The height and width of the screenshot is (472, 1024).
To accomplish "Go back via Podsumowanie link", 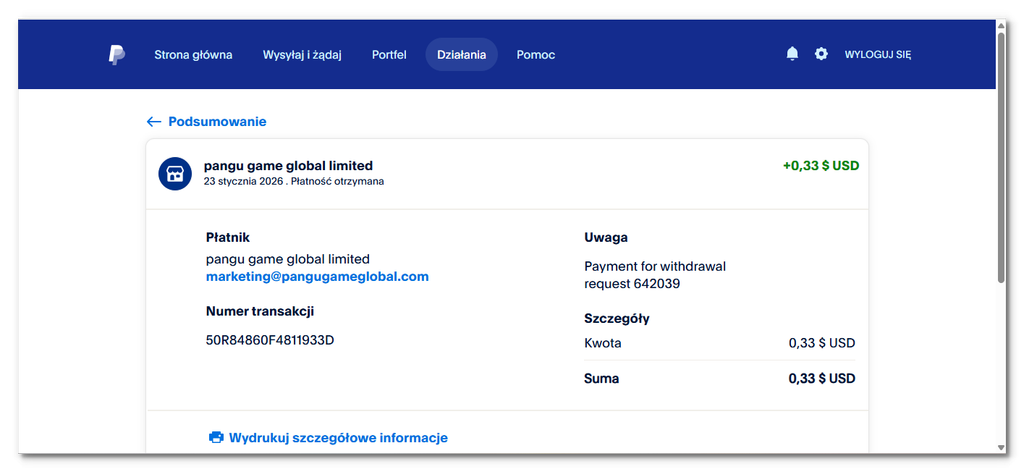I will coord(217,121).
